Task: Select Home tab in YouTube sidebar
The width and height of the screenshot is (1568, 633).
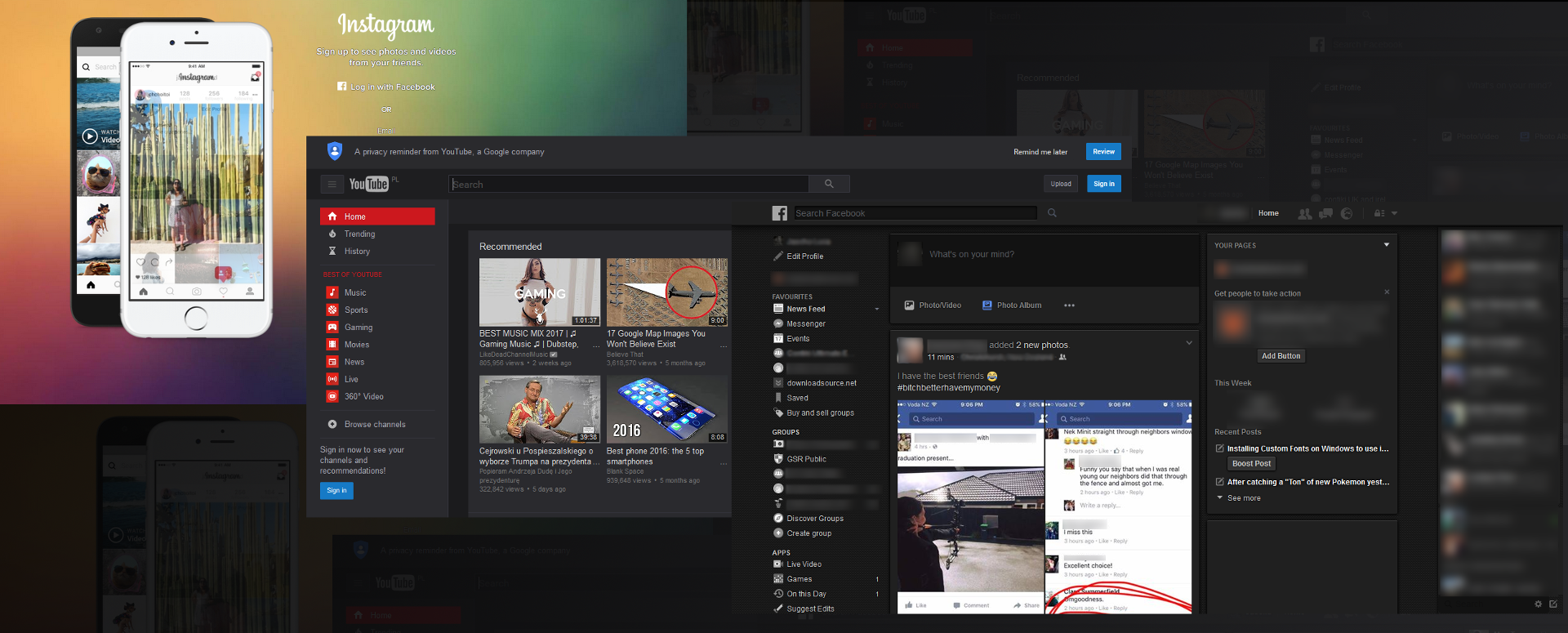Action: (377, 216)
